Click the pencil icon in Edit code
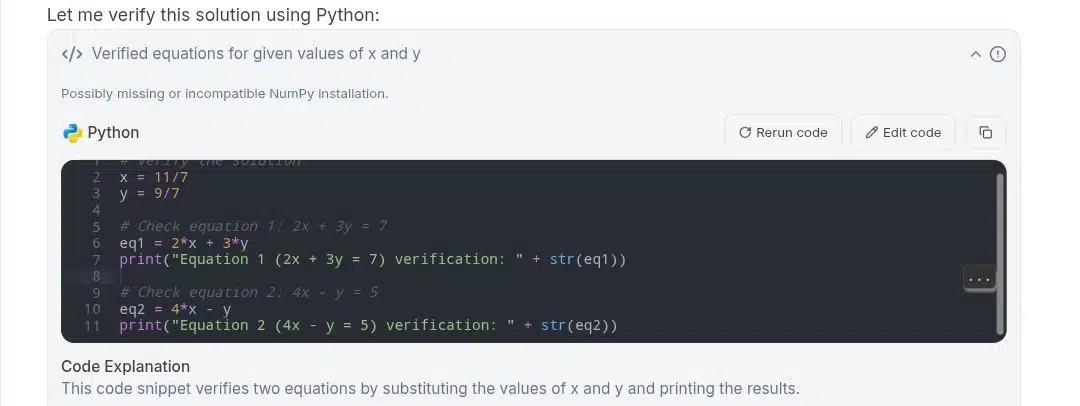This screenshot has width=1080, height=406. click(871, 132)
